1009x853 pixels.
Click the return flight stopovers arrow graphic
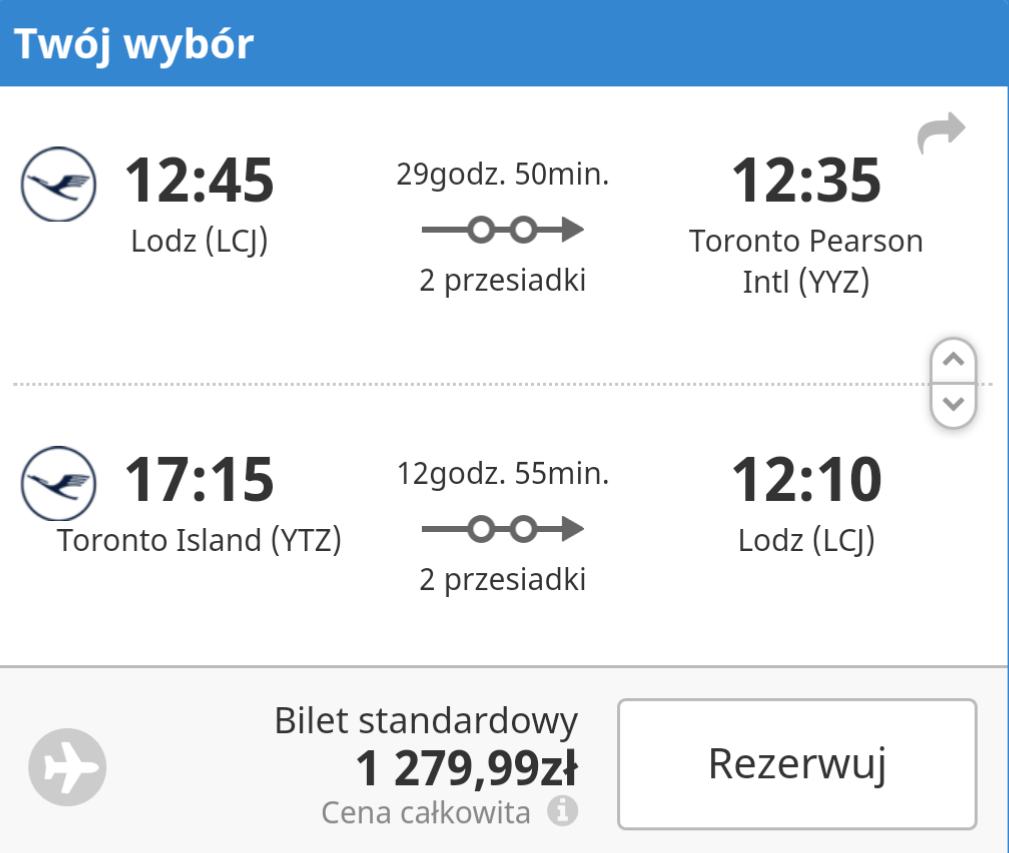(x=503, y=529)
